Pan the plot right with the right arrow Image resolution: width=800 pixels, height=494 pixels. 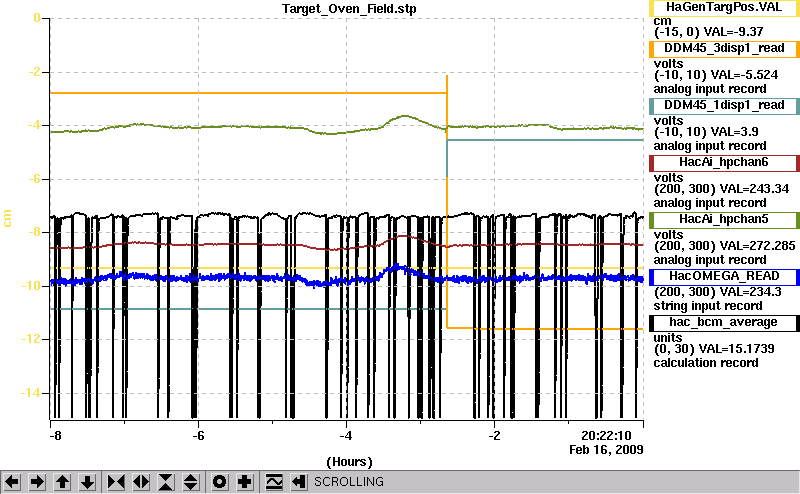pyautogui.click(x=37, y=482)
